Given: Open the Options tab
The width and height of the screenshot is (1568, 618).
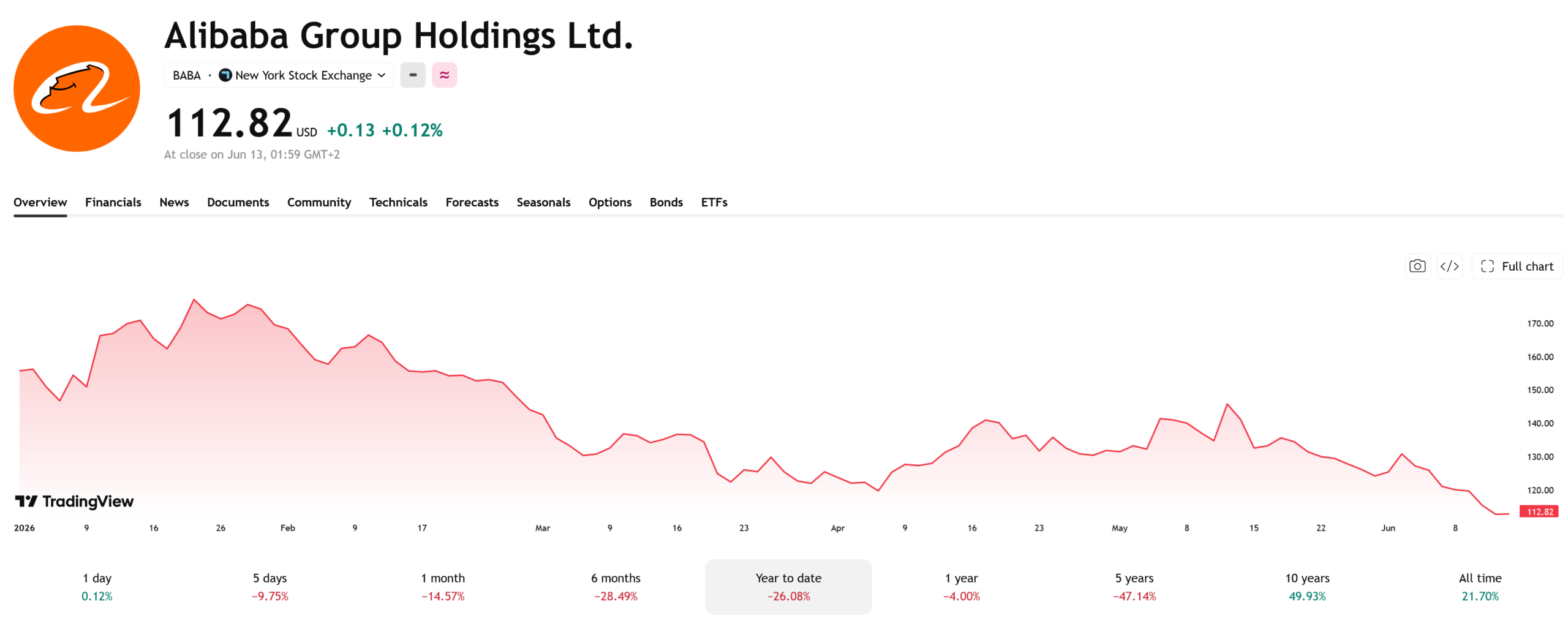Looking at the screenshot, I should (610, 202).
